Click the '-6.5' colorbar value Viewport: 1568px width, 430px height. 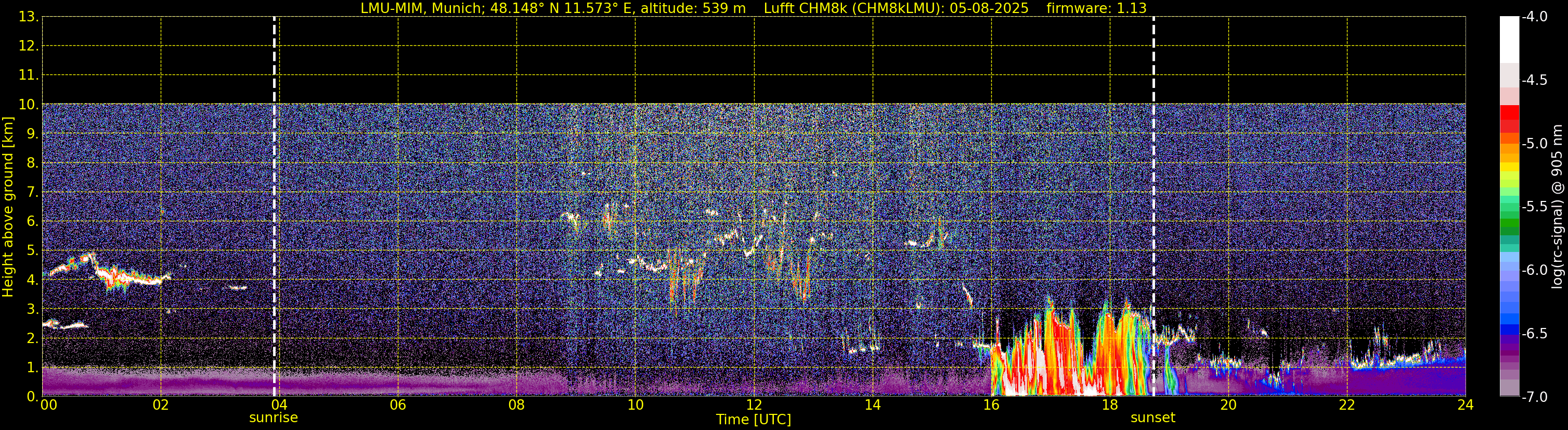(x=1535, y=334)
